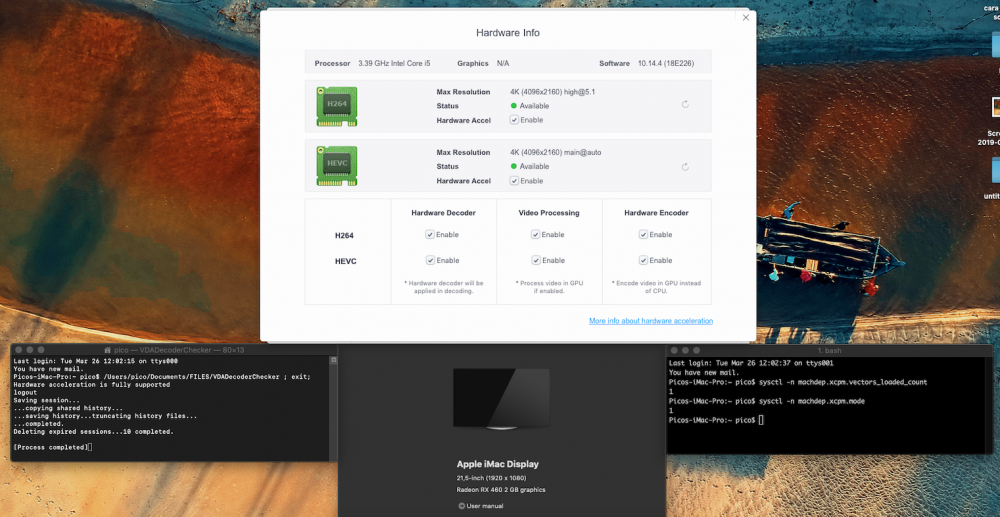
Task: Toggle HEVC Hardware Encoder Enable
Action: click(643, 260)
